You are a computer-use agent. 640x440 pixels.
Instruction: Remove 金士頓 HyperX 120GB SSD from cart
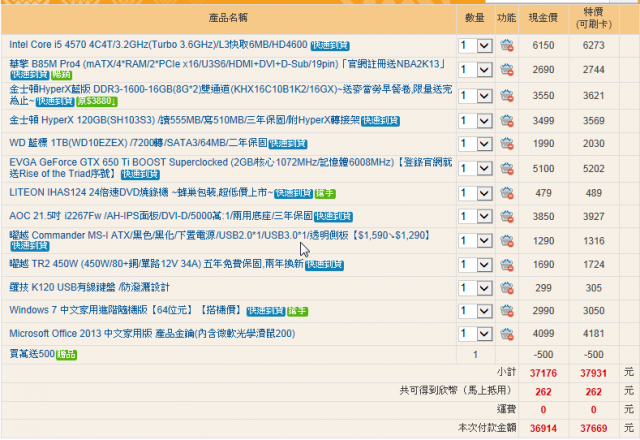[x=507, y=121]
